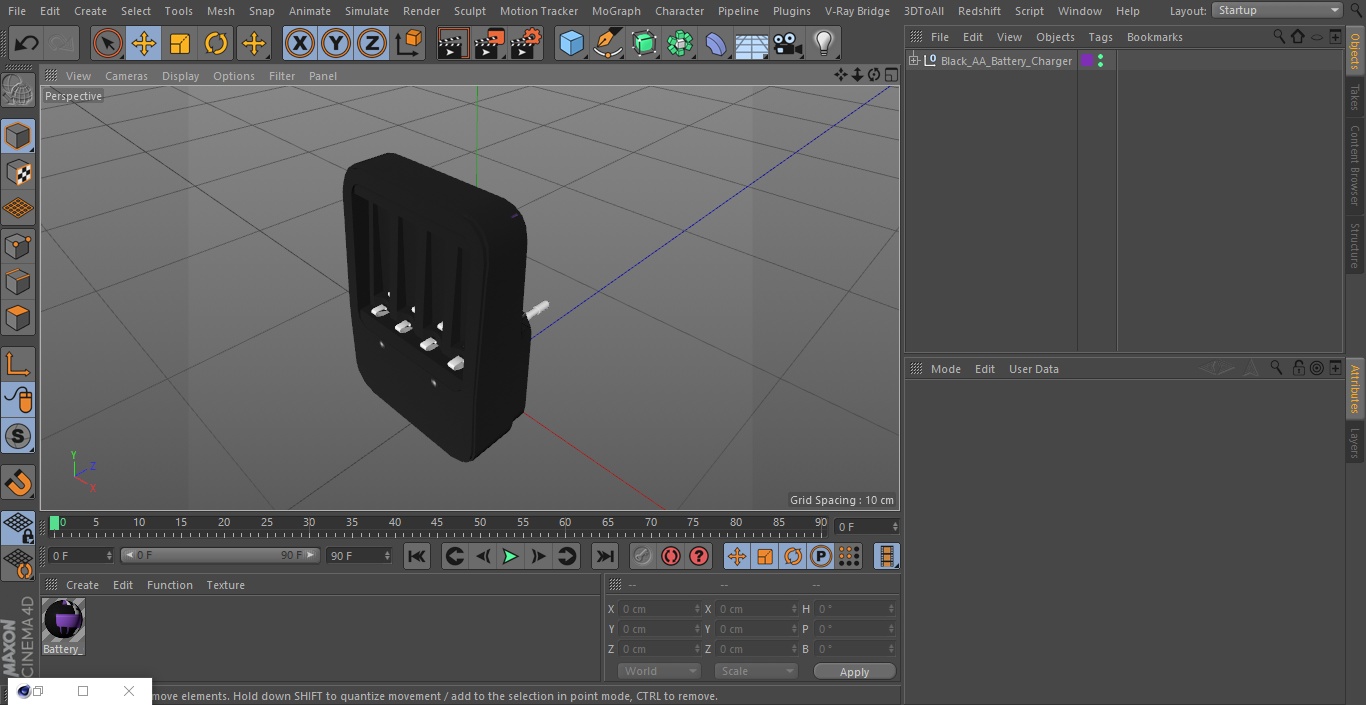Click frame 45 on timeline ruler

pos(437,522)
